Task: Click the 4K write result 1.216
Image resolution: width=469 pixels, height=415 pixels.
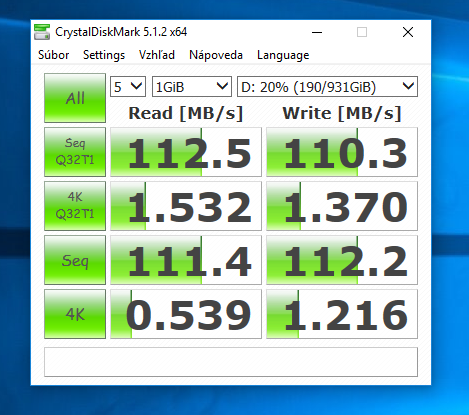Action: (342, 314)
